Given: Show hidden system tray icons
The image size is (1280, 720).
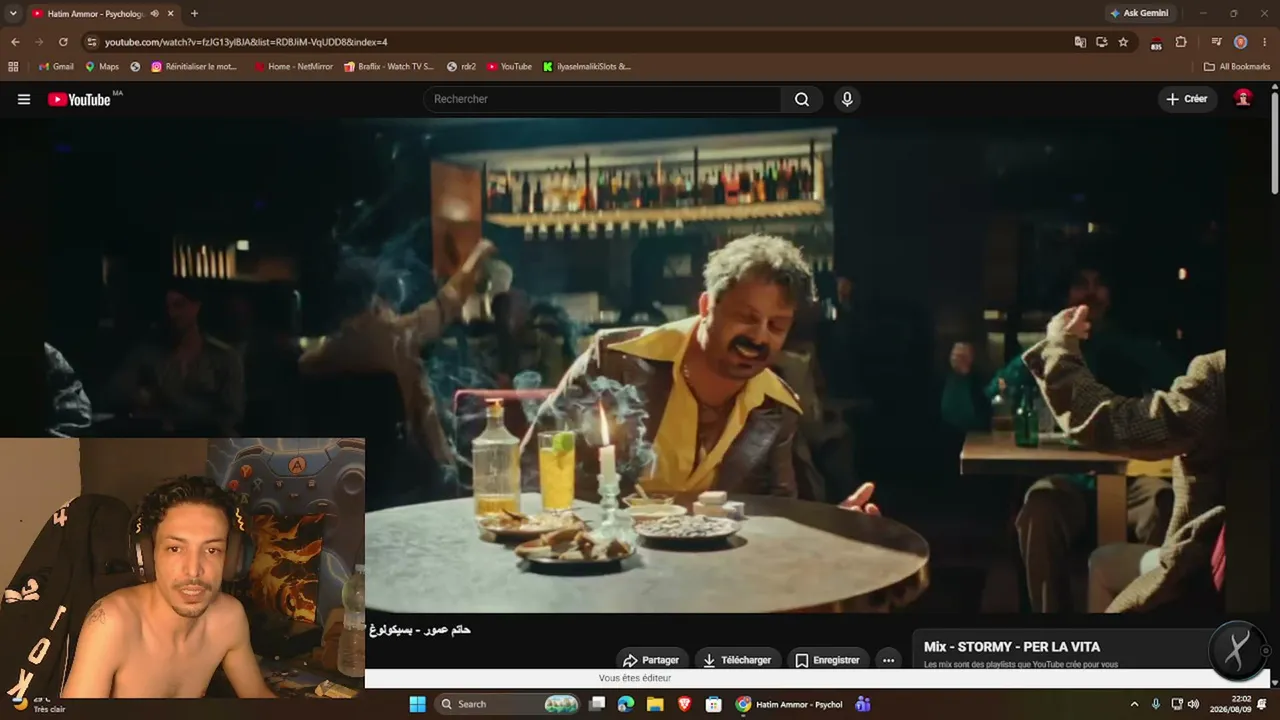Looking at the screenshot, I should pyautogui.click(x=1134, y=704).
